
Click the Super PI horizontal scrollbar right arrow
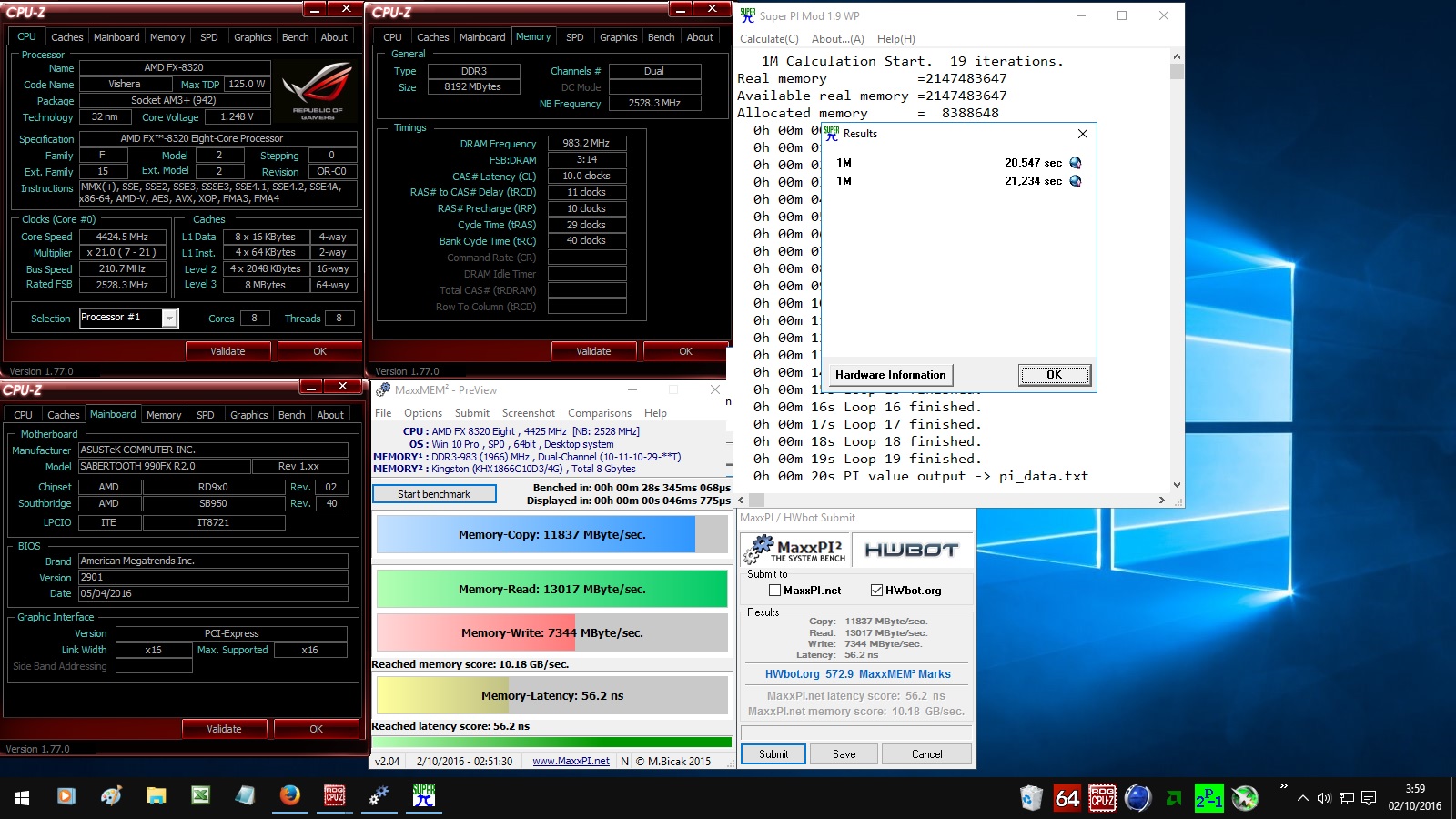click(1162, 500)
